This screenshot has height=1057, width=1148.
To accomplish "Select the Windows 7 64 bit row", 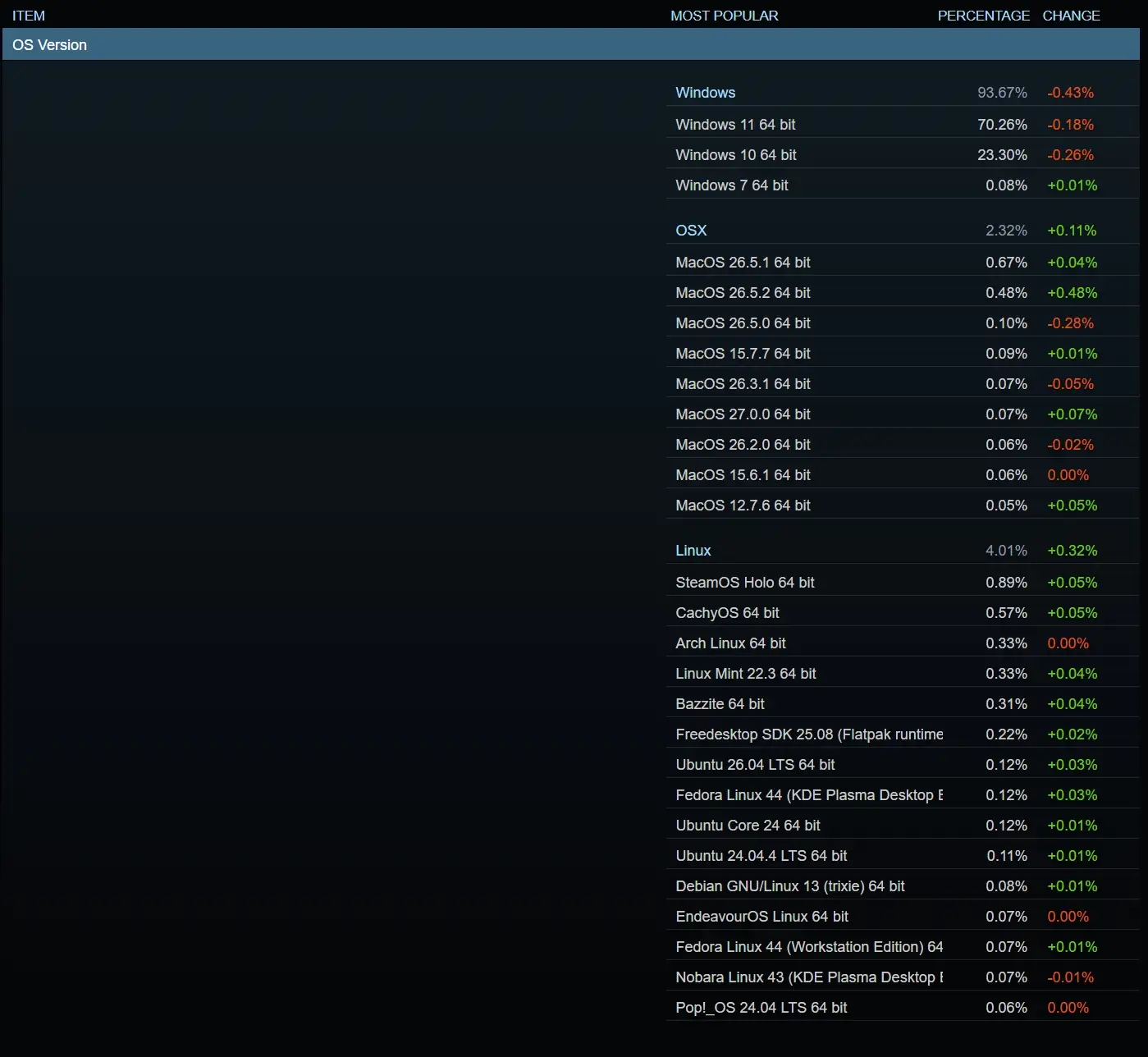I will click(x=903, y=185).
